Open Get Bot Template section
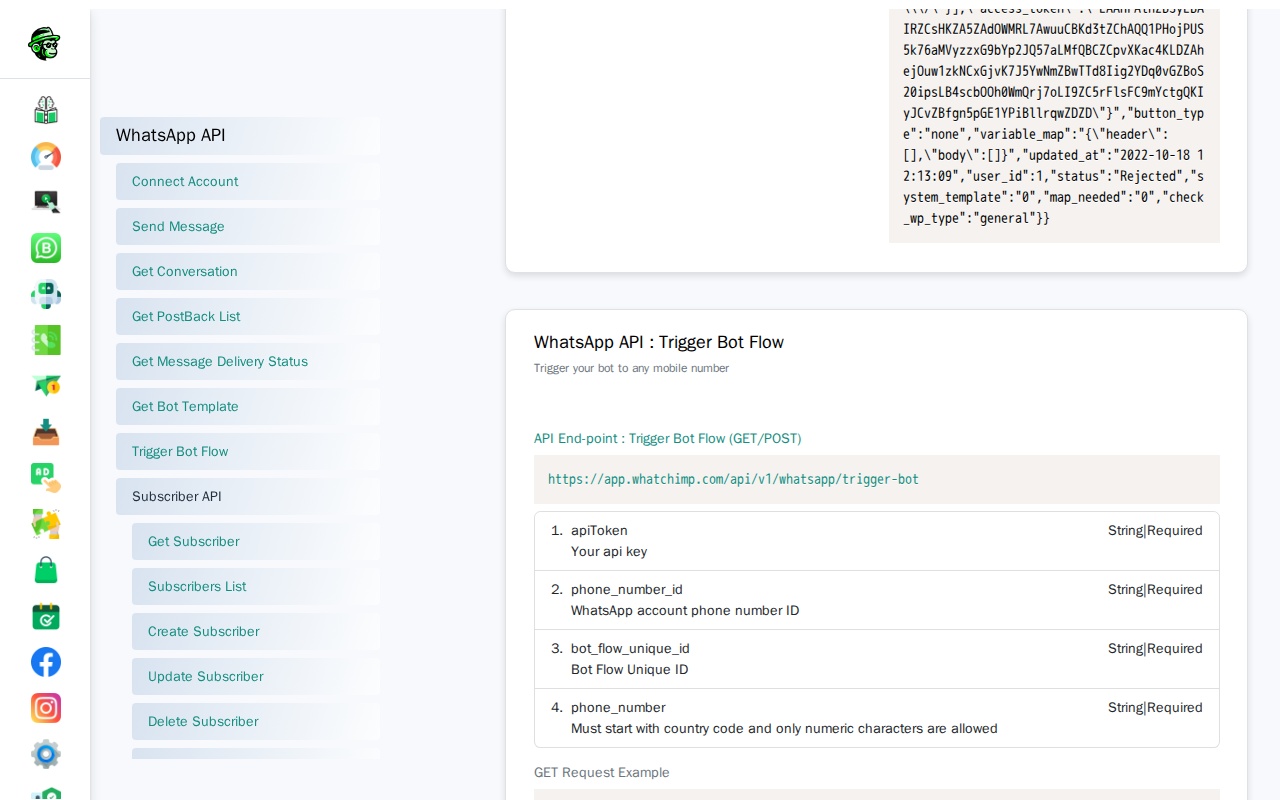The width and height of the screenshot is (1280, 800). [x=248, y=407]
